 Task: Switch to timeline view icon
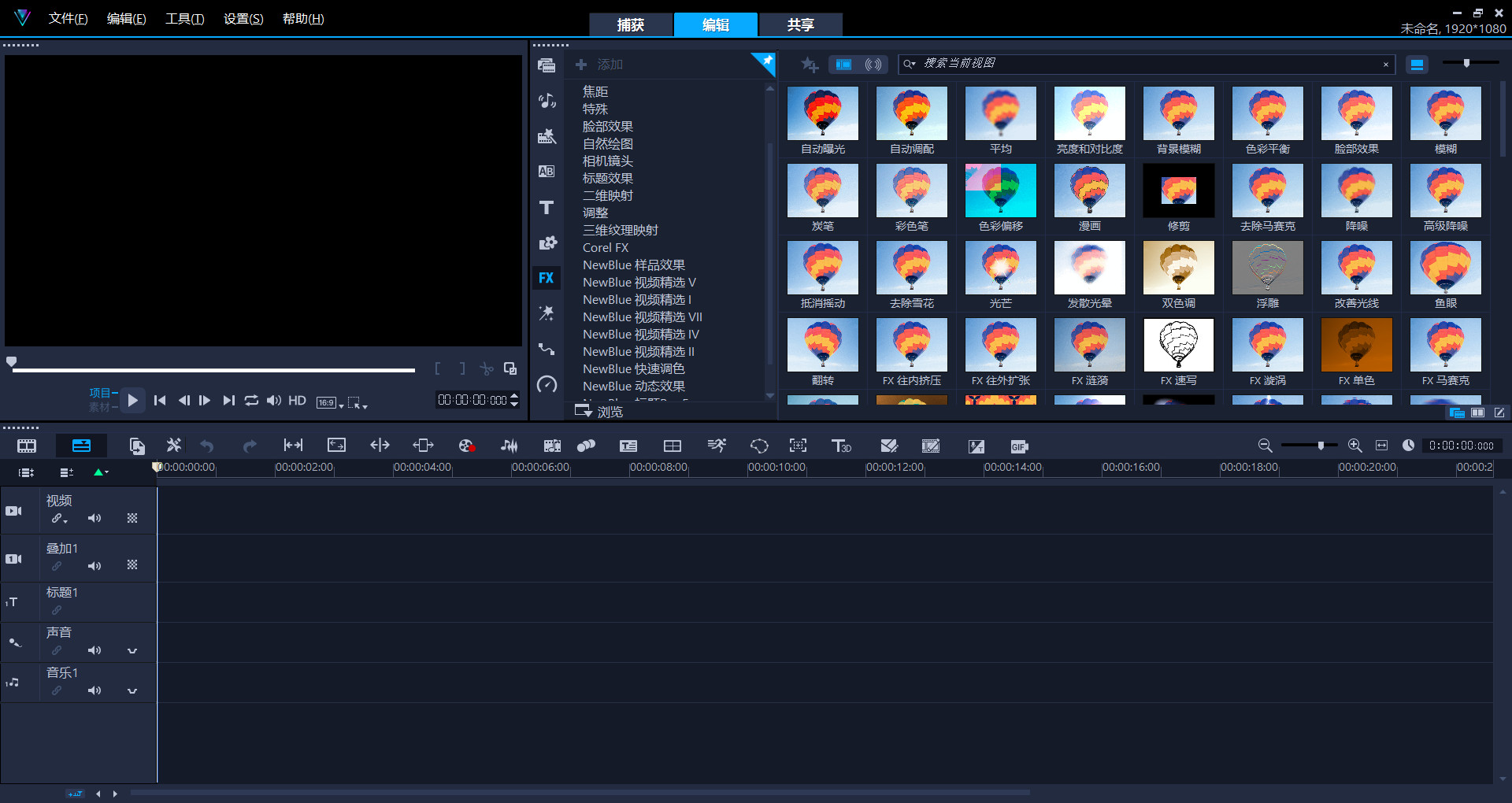[x=81, y=446]
